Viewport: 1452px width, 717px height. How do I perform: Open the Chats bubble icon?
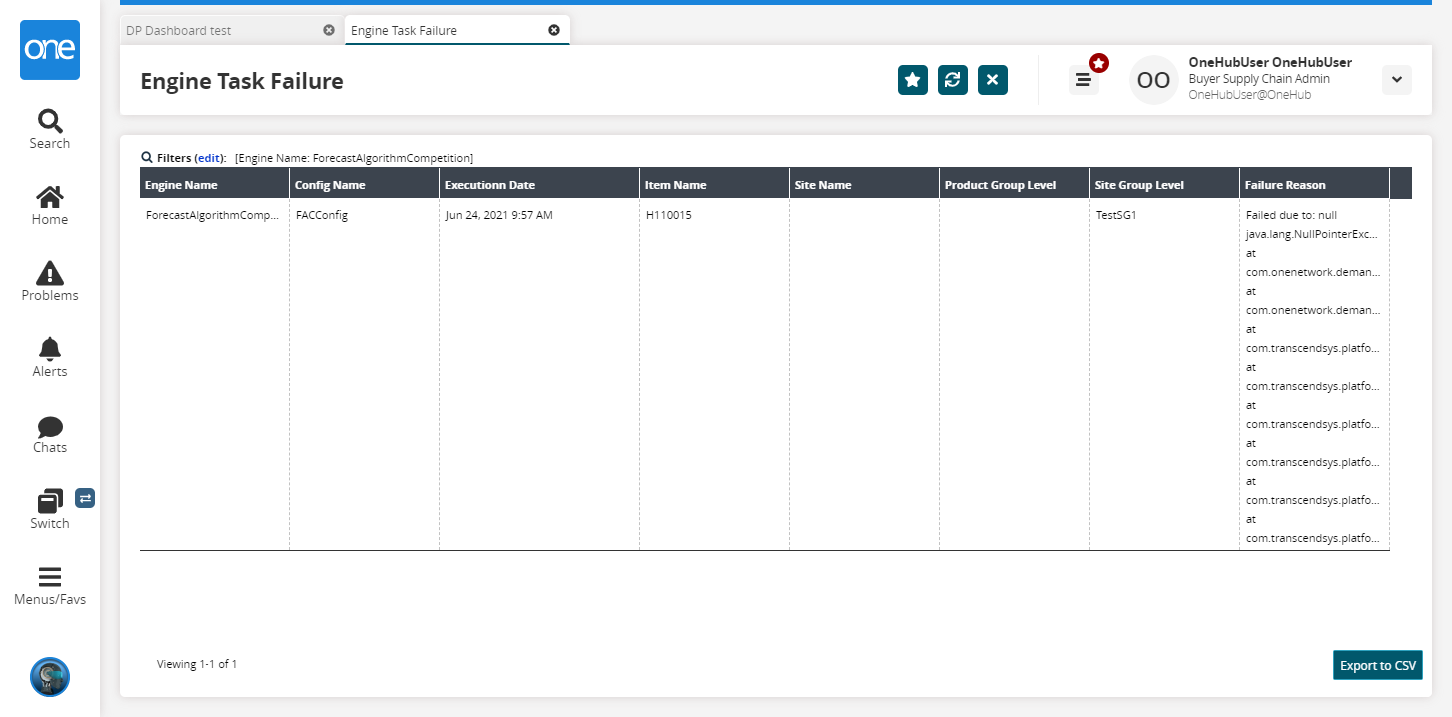(50, 427)
